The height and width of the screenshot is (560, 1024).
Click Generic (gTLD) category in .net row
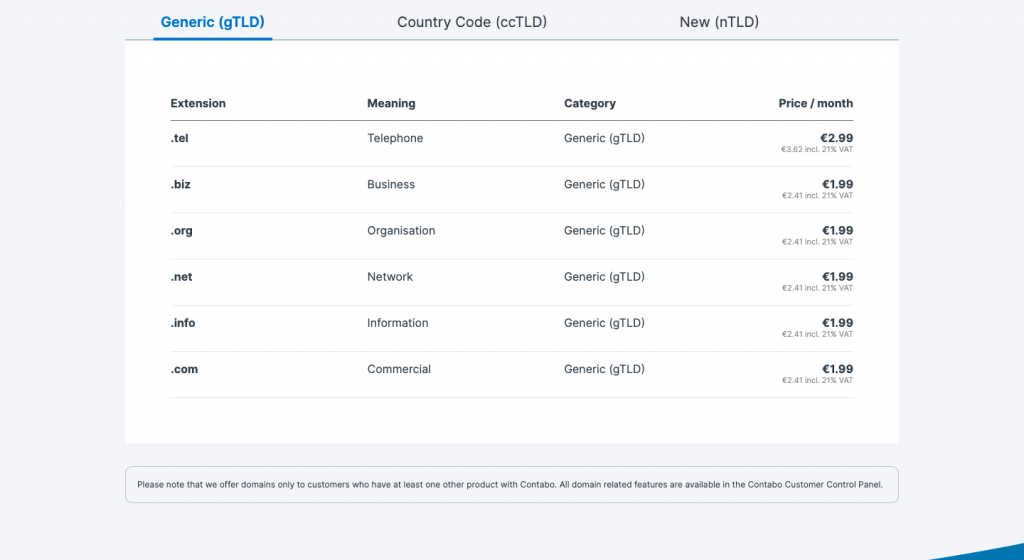pyautogui.click(x=604, y=277)
